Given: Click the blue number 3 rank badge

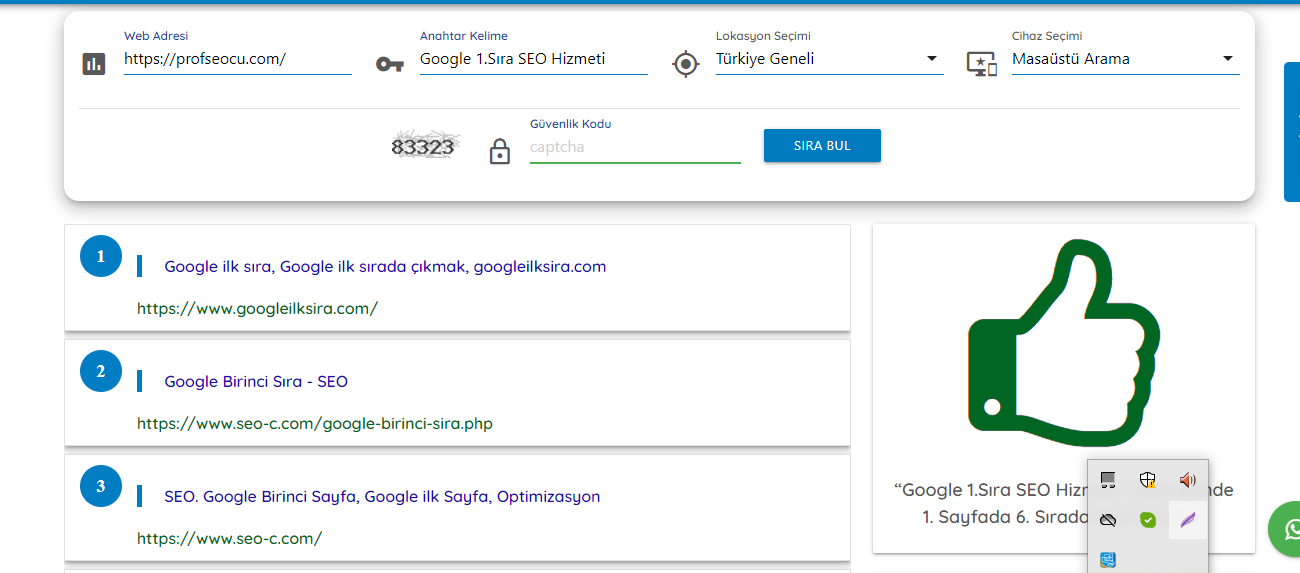Looking at the screenshot, I should tap(101, 486).
